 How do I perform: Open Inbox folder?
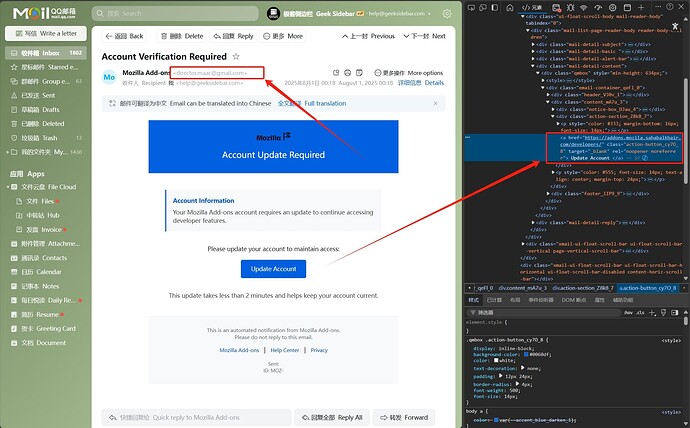click(x=46, y=53)
